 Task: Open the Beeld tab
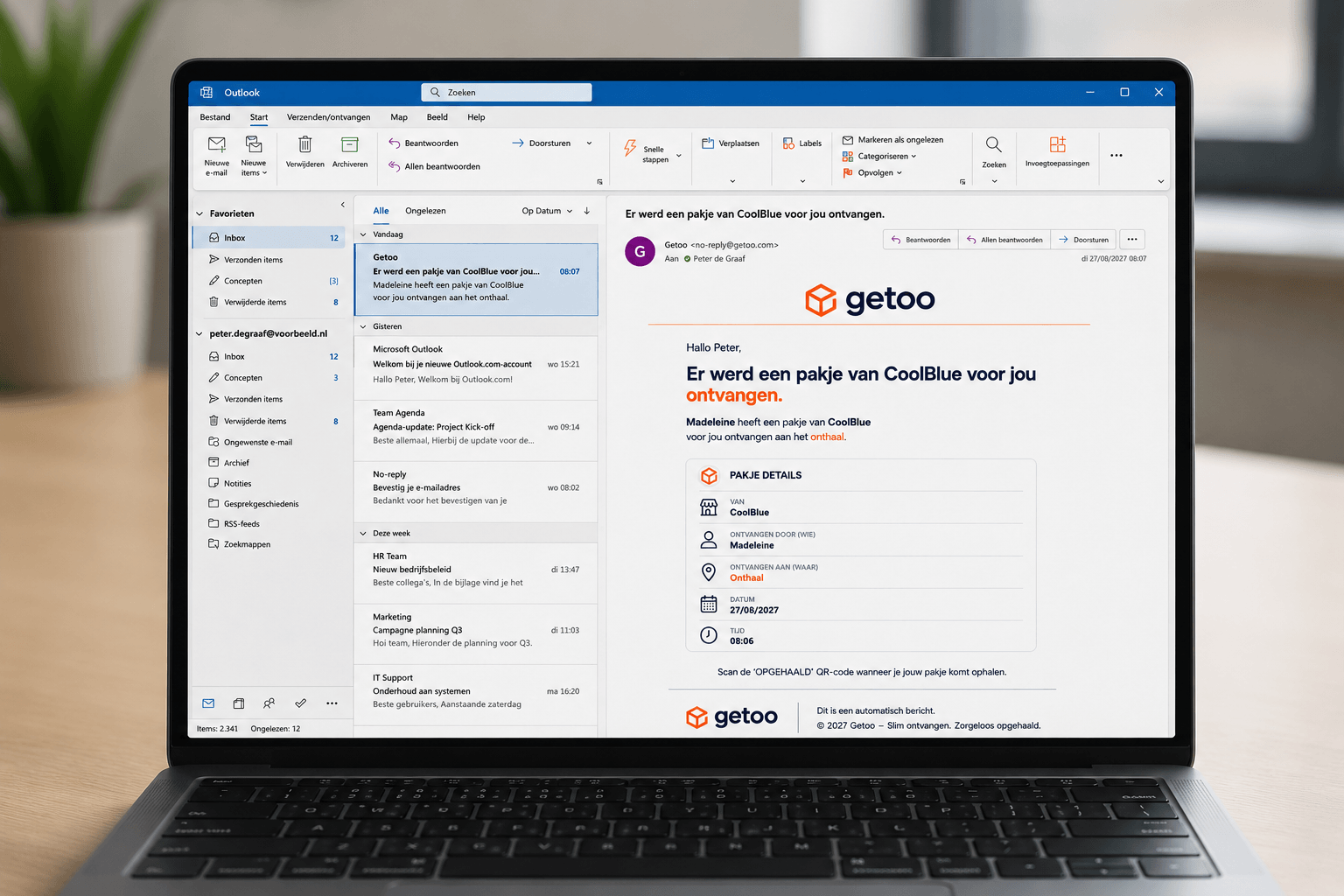tap(437, 117)
